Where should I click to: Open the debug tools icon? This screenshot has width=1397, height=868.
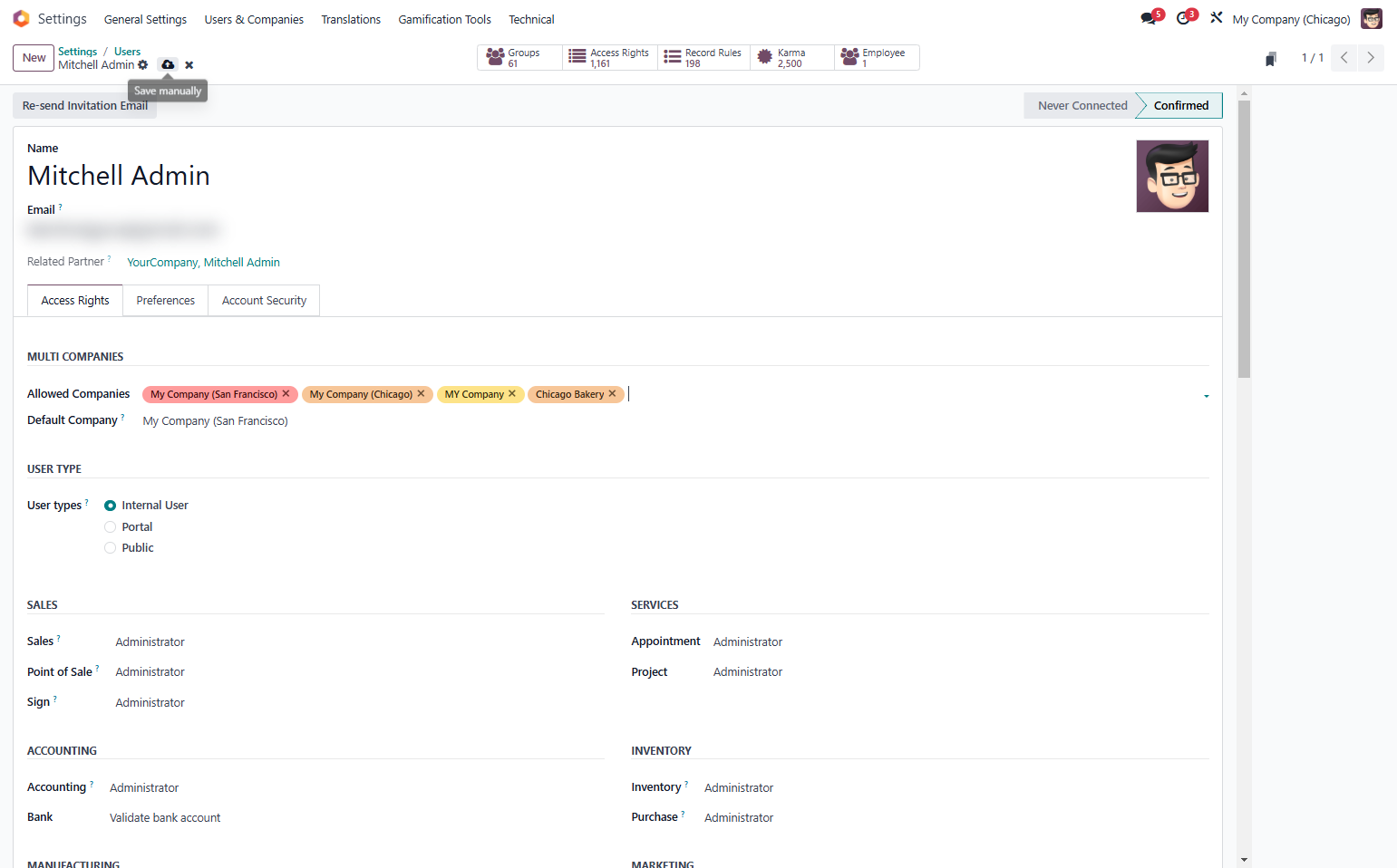pos(1217,18)
